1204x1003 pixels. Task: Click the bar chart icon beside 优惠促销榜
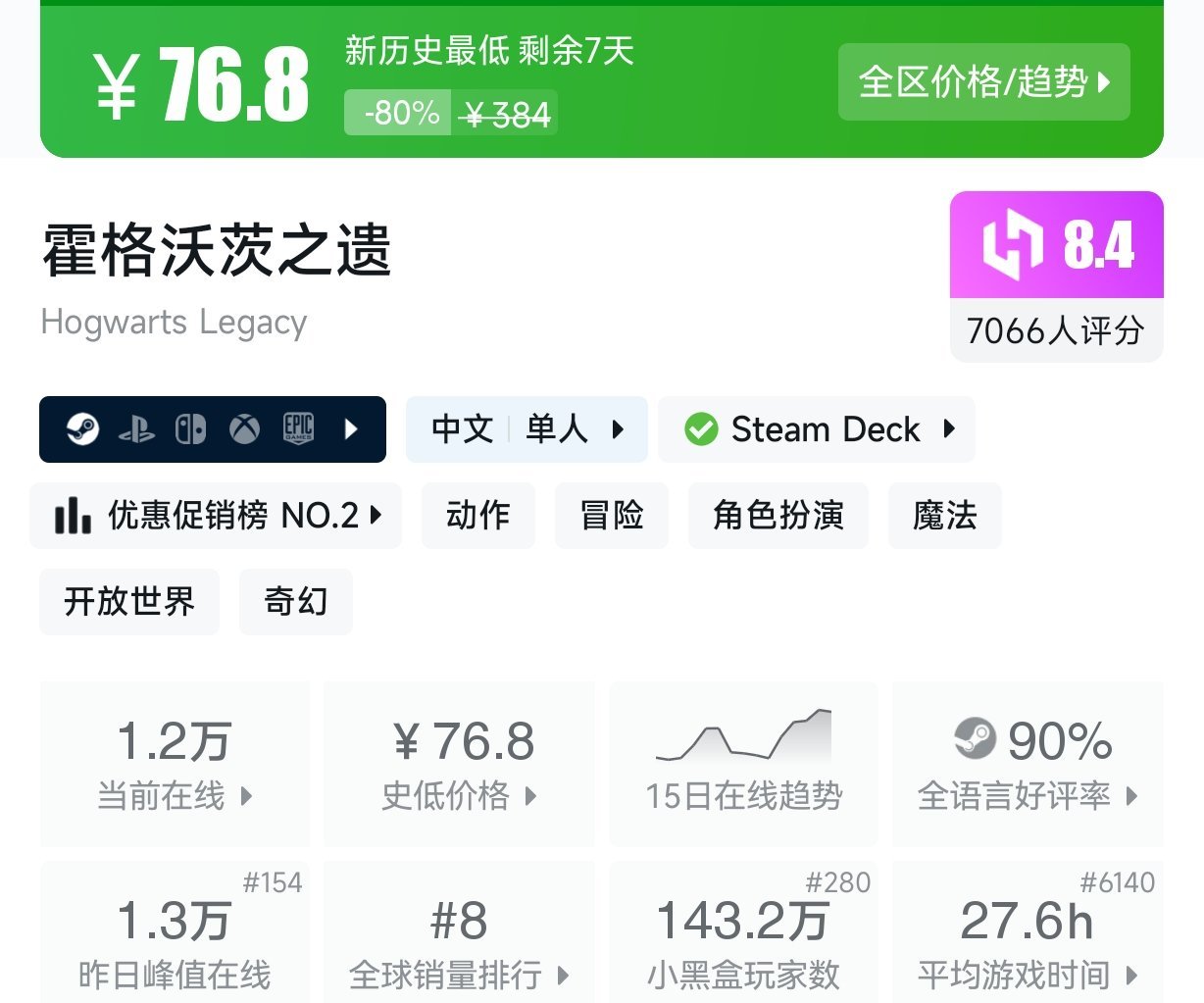tap(73, 515)
